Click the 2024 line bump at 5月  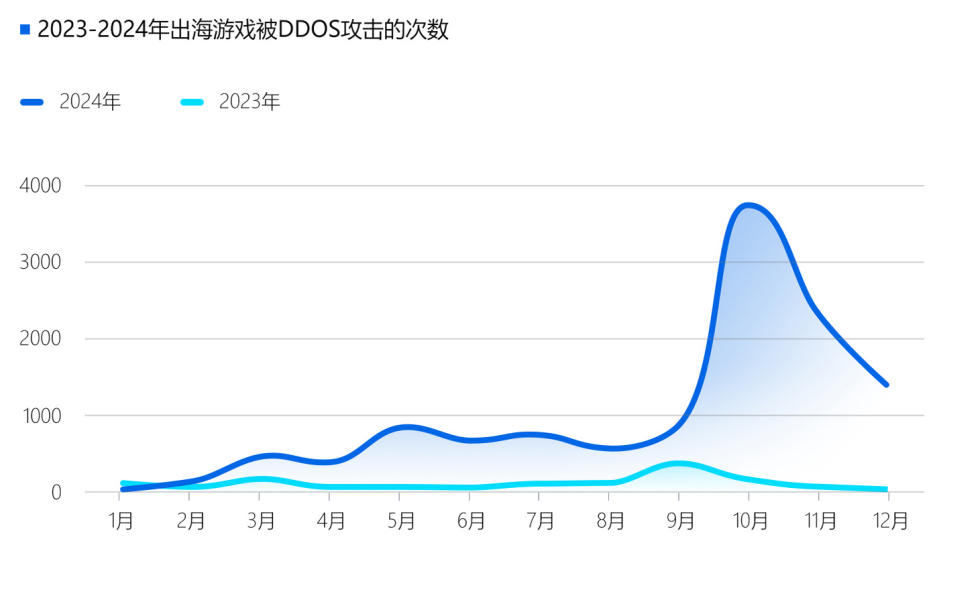406,427
